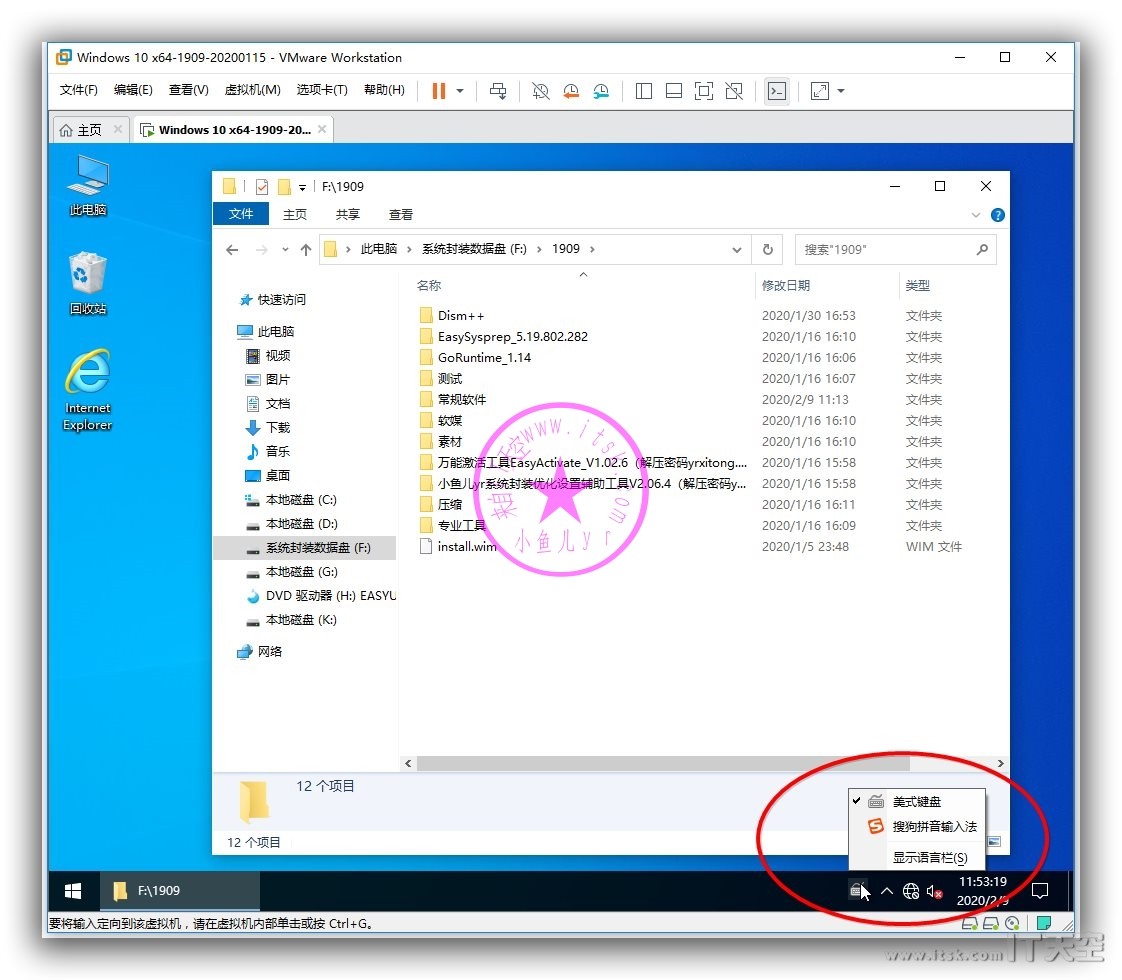
Task: Enter VMware full screen mode
Action: (x=703, y=91)
